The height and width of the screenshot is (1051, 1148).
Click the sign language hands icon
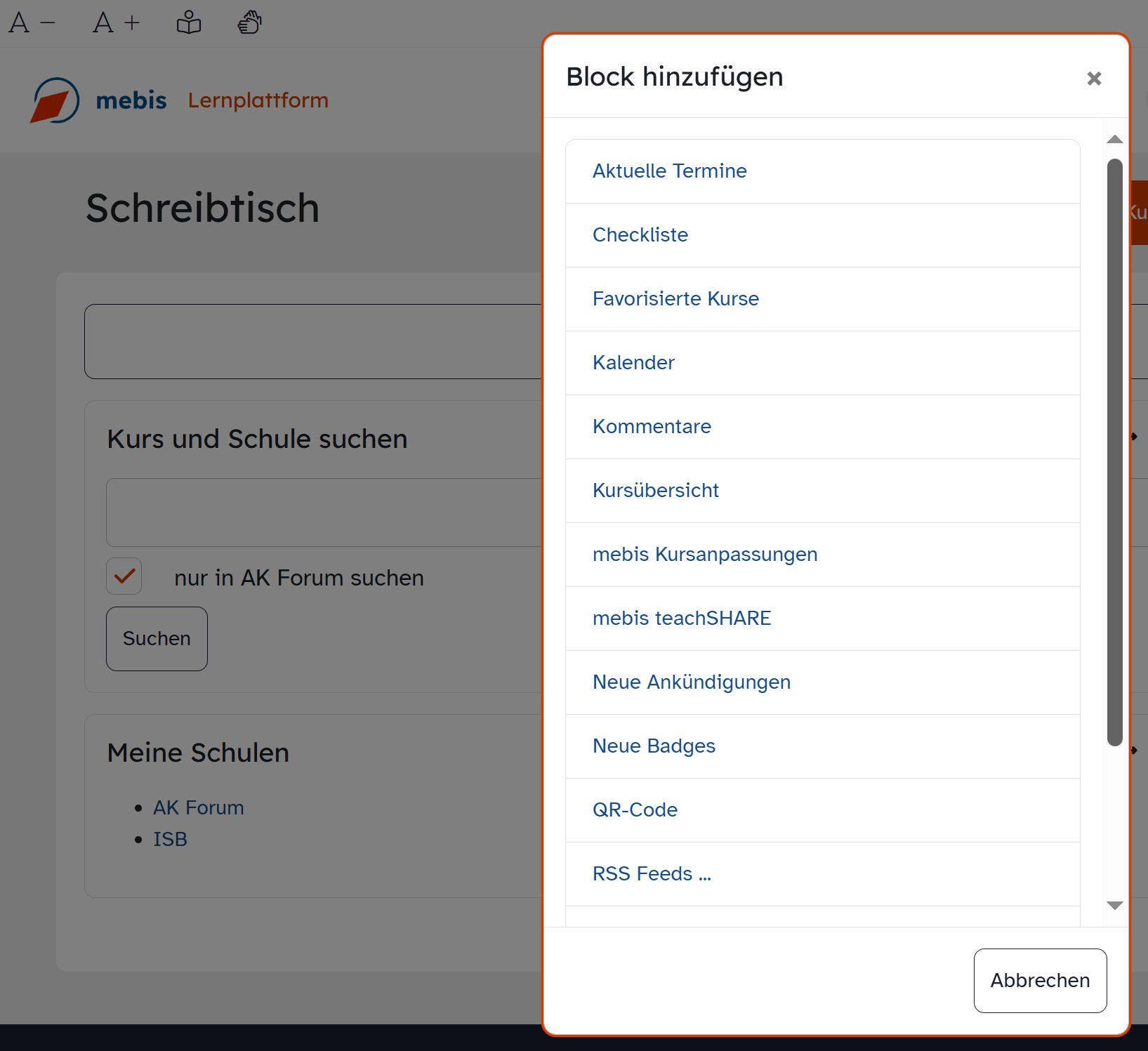click(249, 23)
